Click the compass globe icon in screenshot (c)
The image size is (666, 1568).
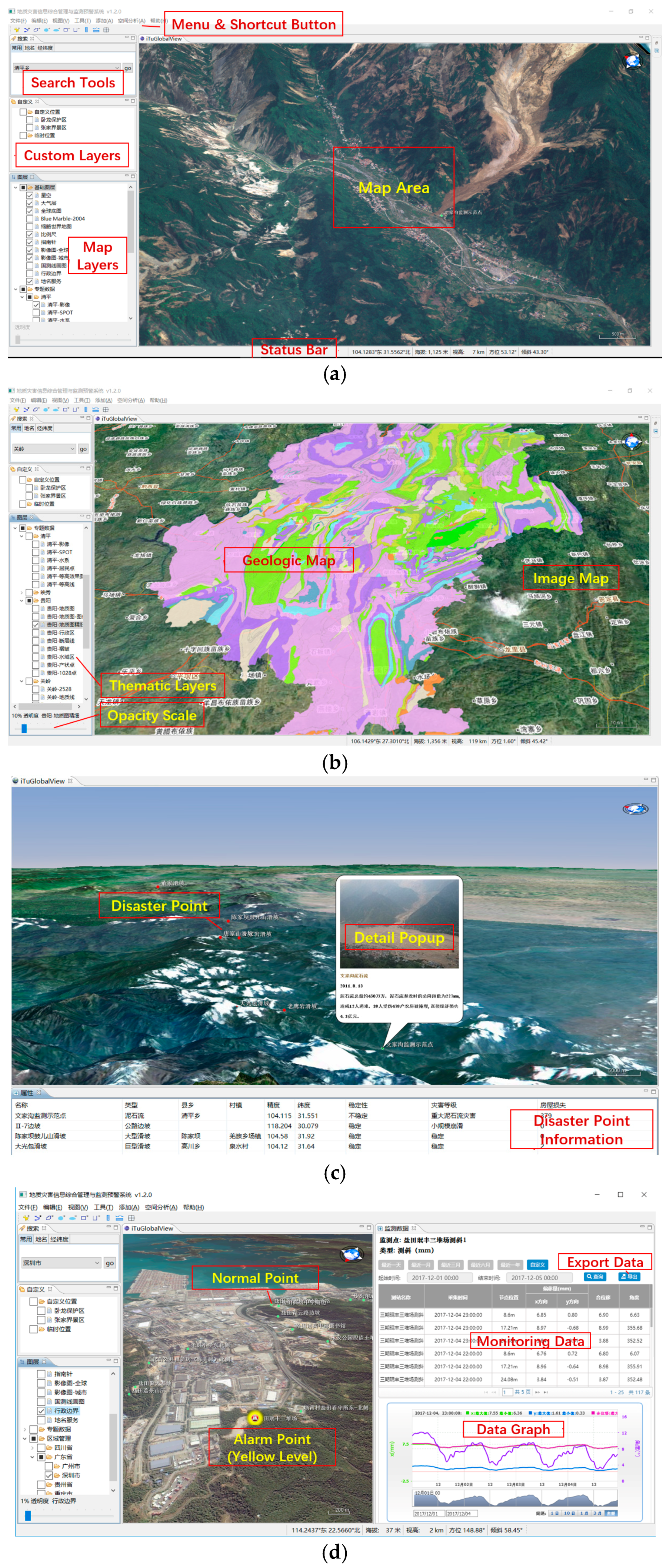pos(635,808)
